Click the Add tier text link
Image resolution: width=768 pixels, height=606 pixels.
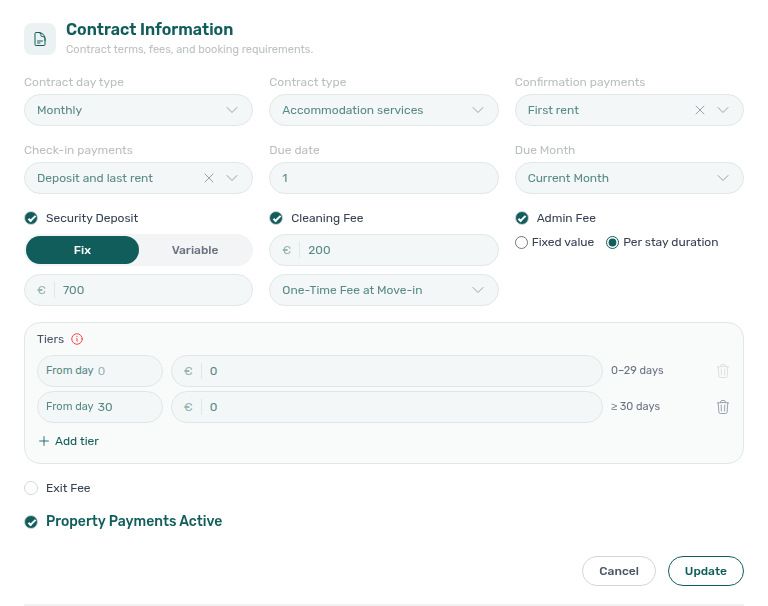[77, 441]
